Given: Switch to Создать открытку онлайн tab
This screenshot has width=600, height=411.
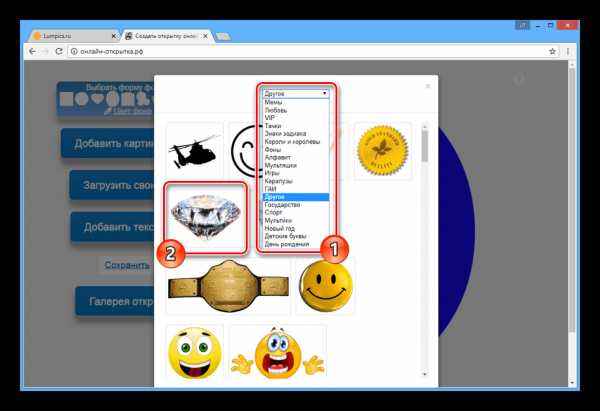Looking at the screenshot, I should click(165, 36).
